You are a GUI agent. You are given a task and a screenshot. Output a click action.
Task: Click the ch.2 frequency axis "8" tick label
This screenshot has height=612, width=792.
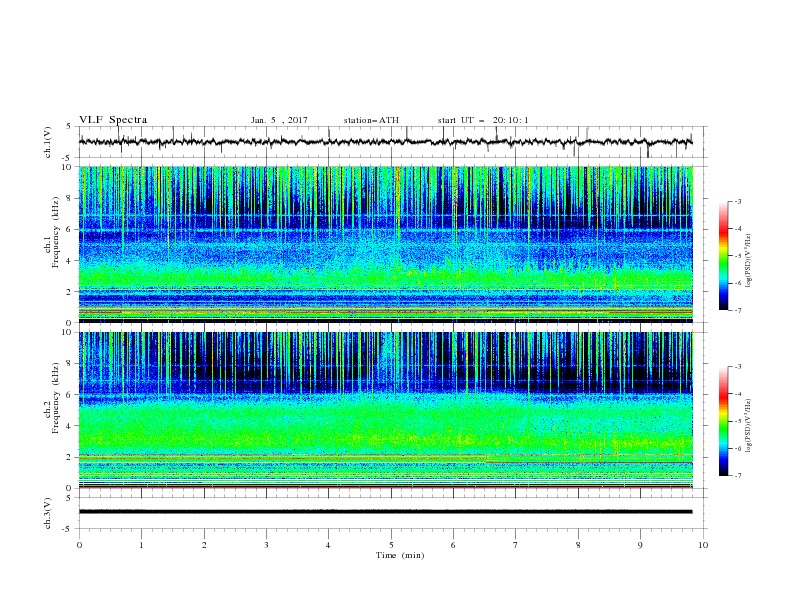pyautogui.click(x=70, y=364)
